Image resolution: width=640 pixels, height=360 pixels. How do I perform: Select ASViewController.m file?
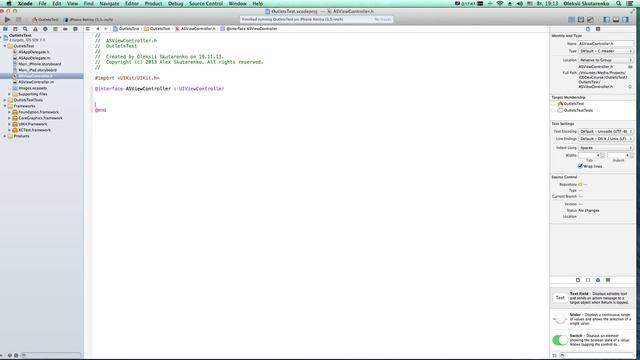pyautogui.click(x=36, y=82)
